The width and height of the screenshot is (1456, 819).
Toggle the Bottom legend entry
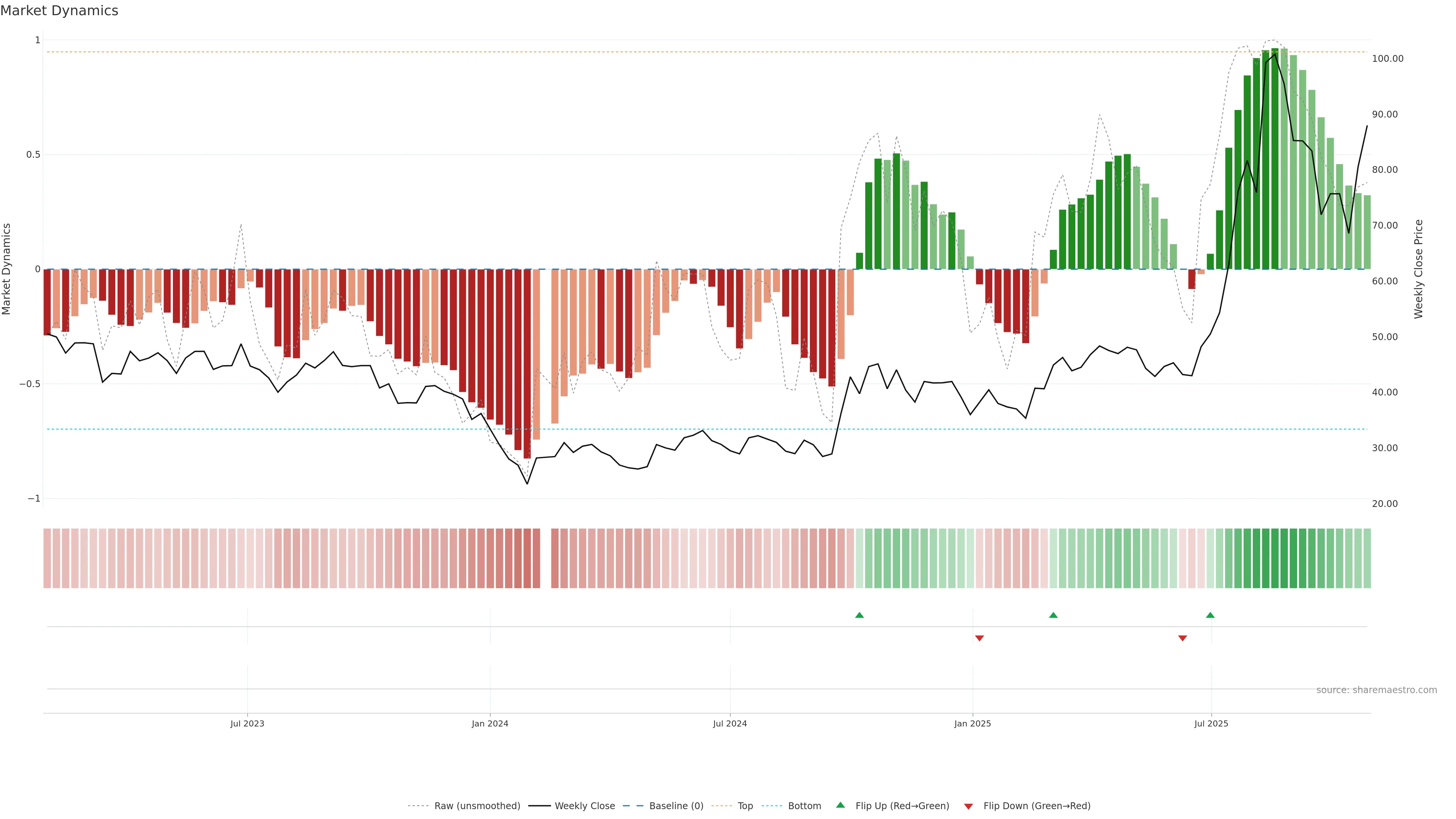tap(804, 805)
